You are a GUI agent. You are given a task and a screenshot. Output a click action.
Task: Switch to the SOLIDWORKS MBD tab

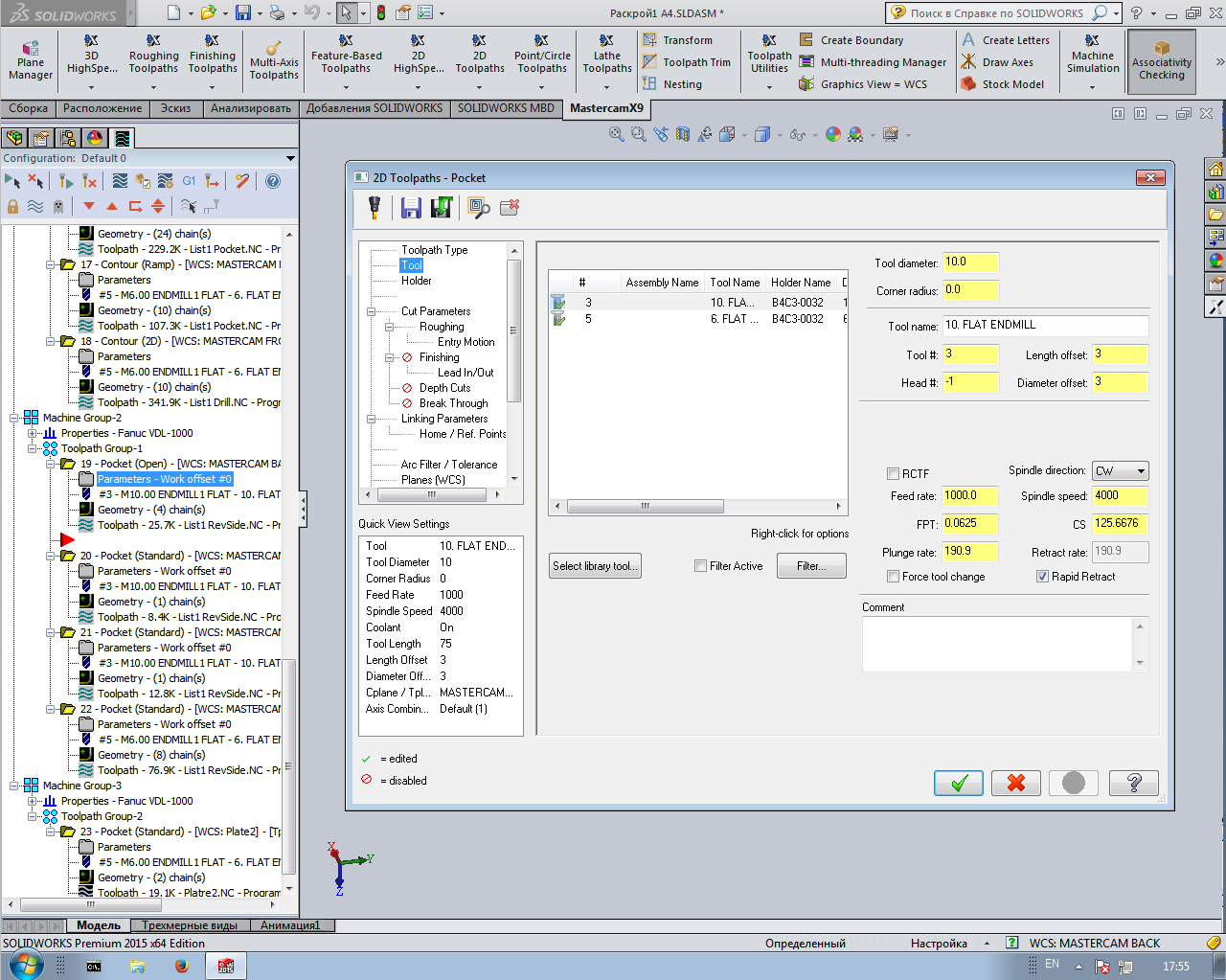point(506,108)
